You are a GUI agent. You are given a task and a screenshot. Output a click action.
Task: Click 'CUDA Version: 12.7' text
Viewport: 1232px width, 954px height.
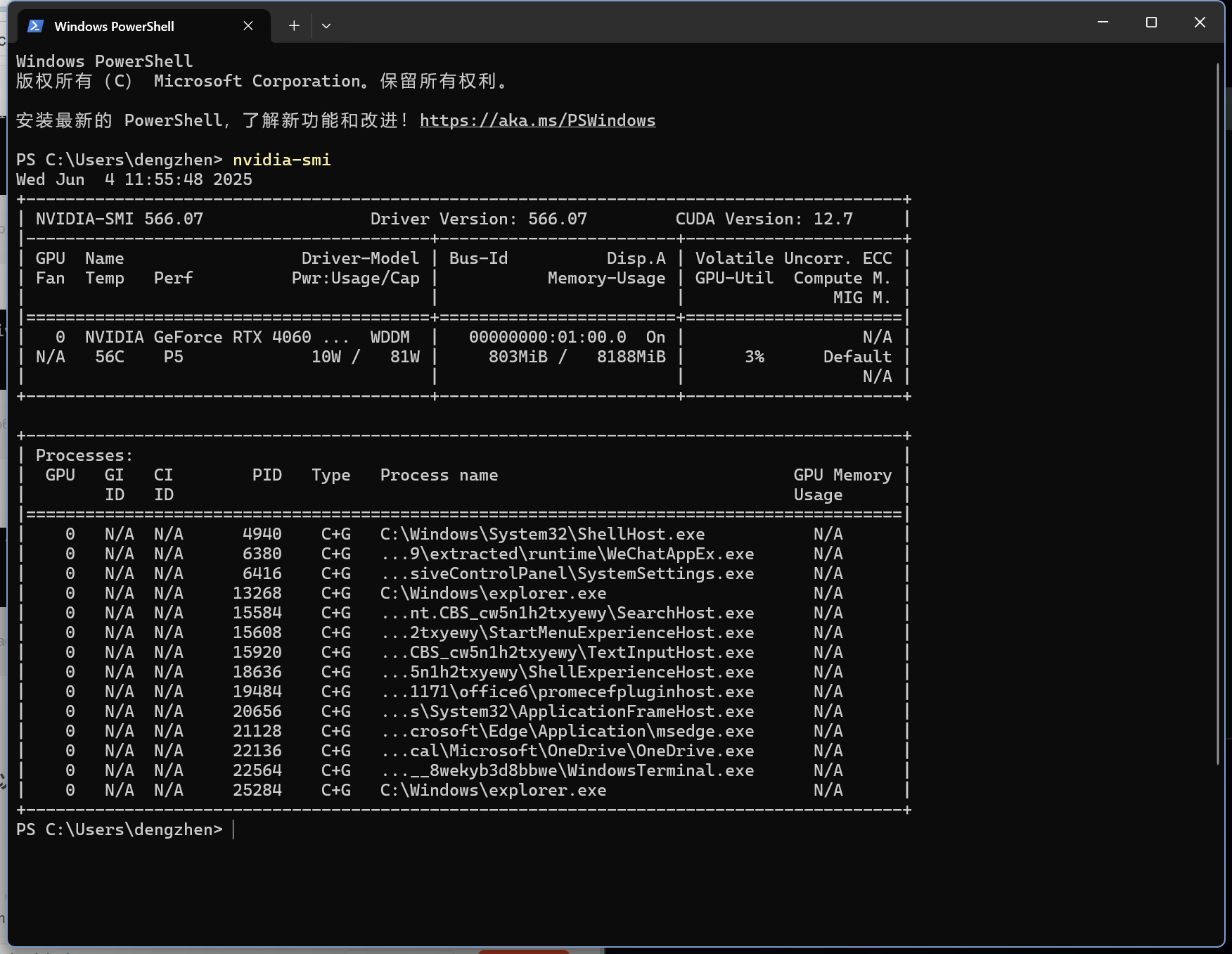(x=764, y=219)
